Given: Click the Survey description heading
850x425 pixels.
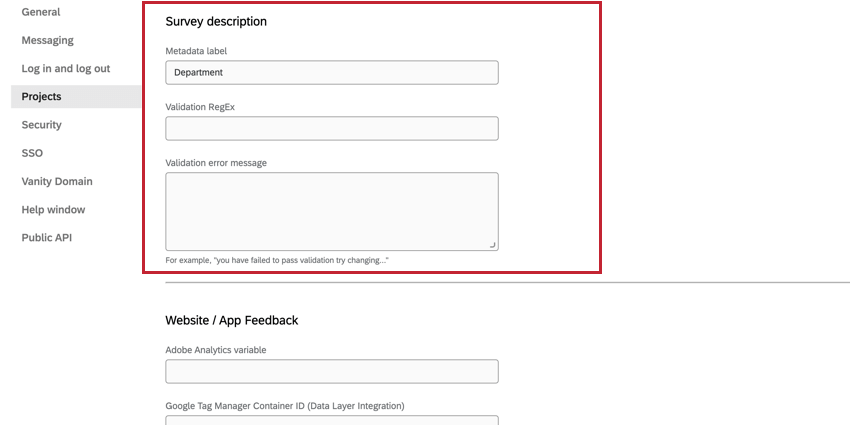Looking at the screenshot, I should [x=216, y=21].
